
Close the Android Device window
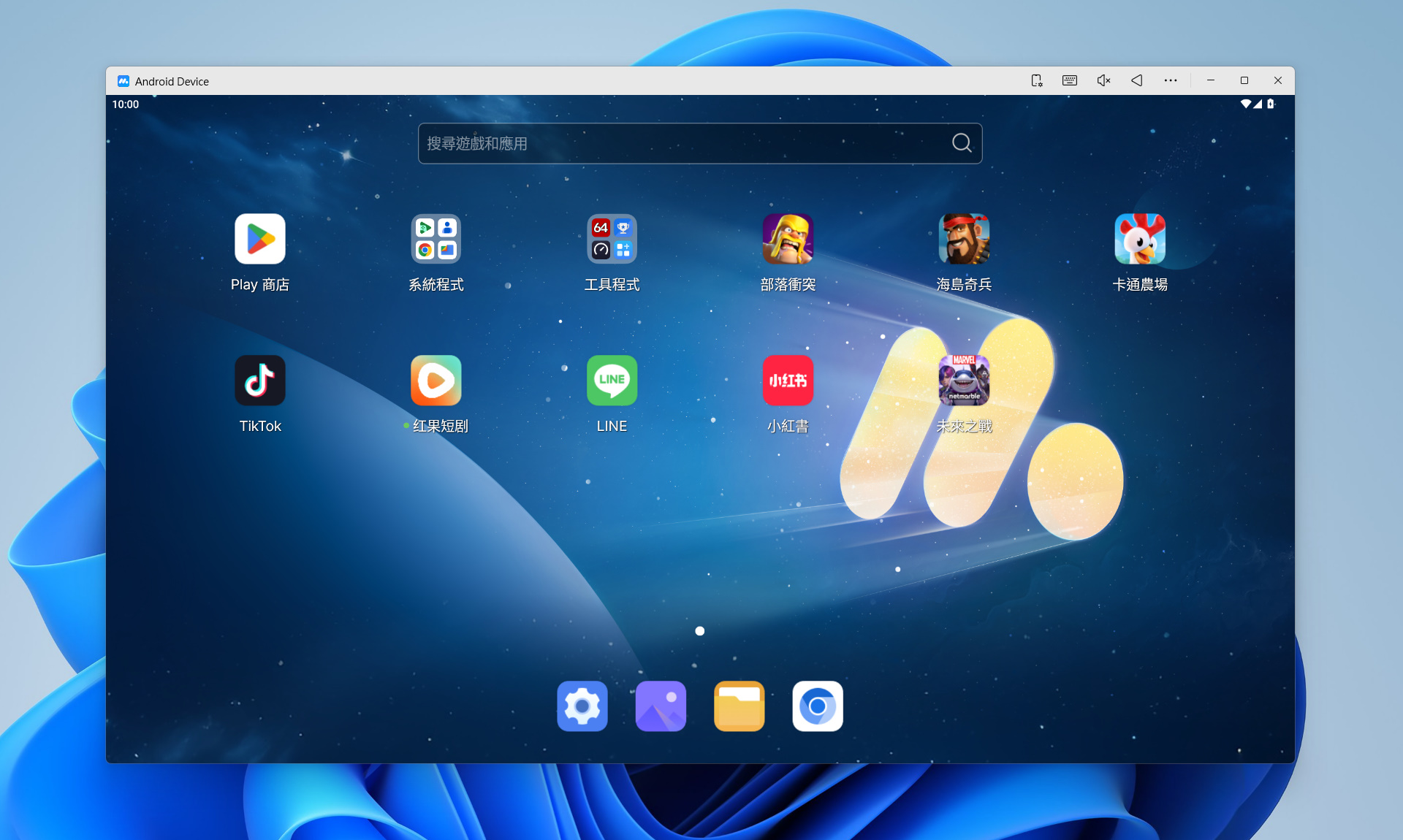tap(1278, 80)
